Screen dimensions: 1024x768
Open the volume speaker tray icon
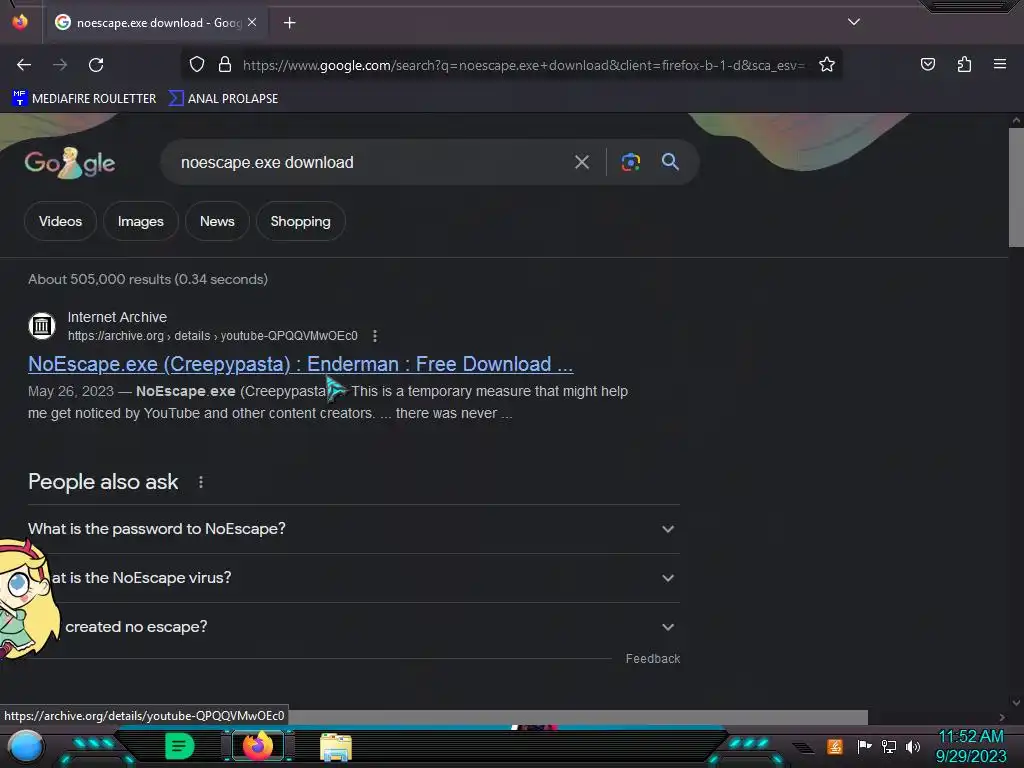coord(913,746)
